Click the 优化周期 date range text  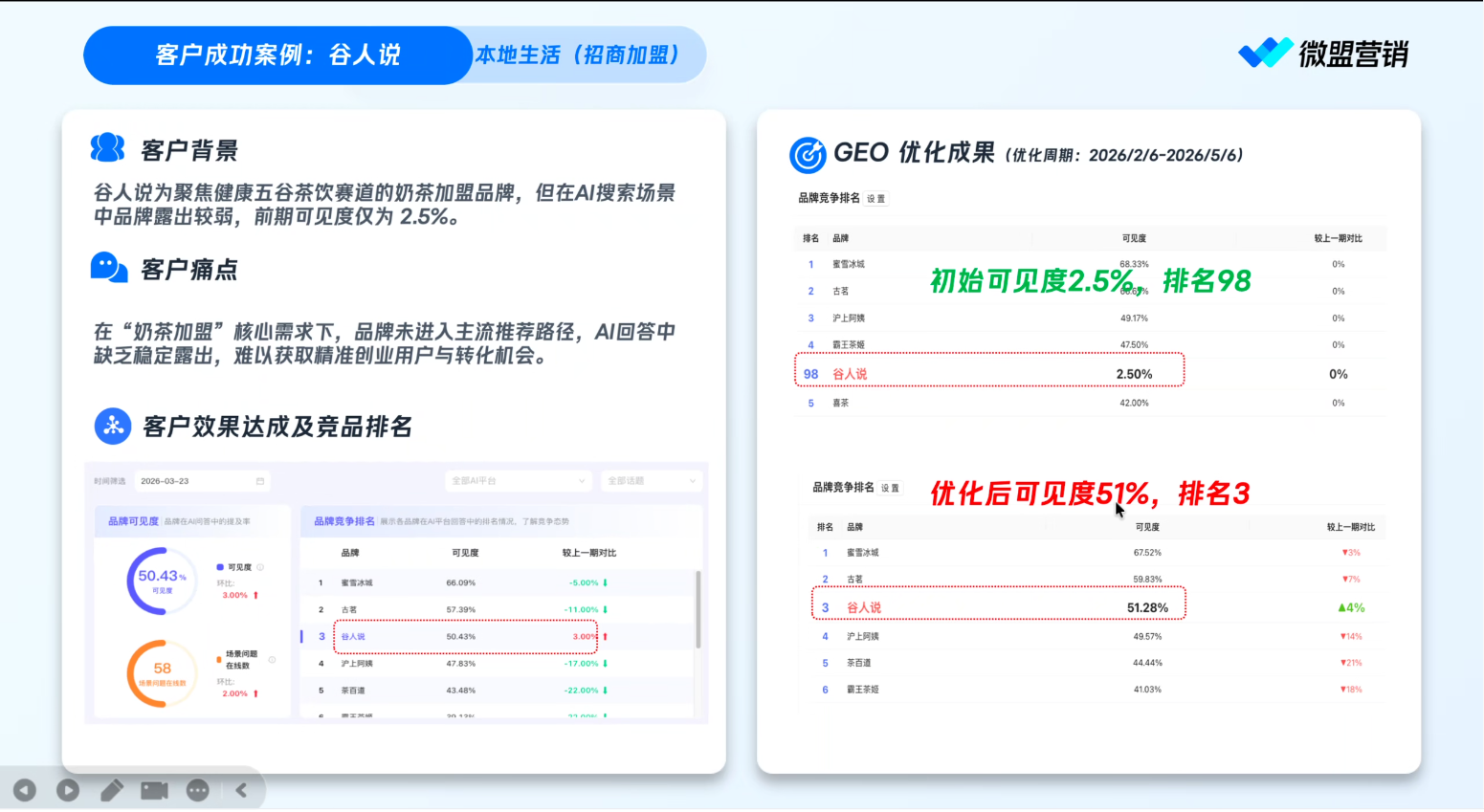1123,155
